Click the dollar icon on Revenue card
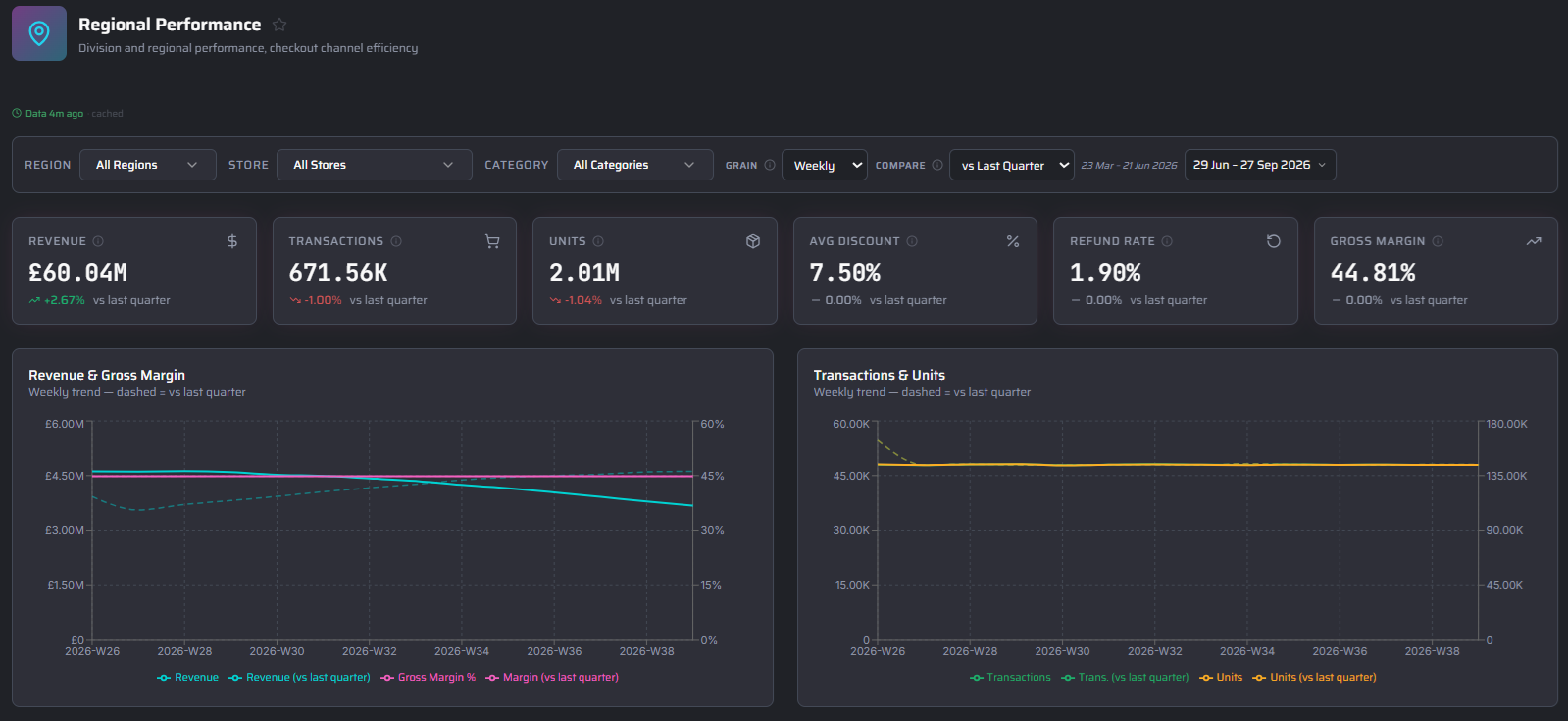The height and width of the screenshot is (721, 1568). tap(232, 241)
